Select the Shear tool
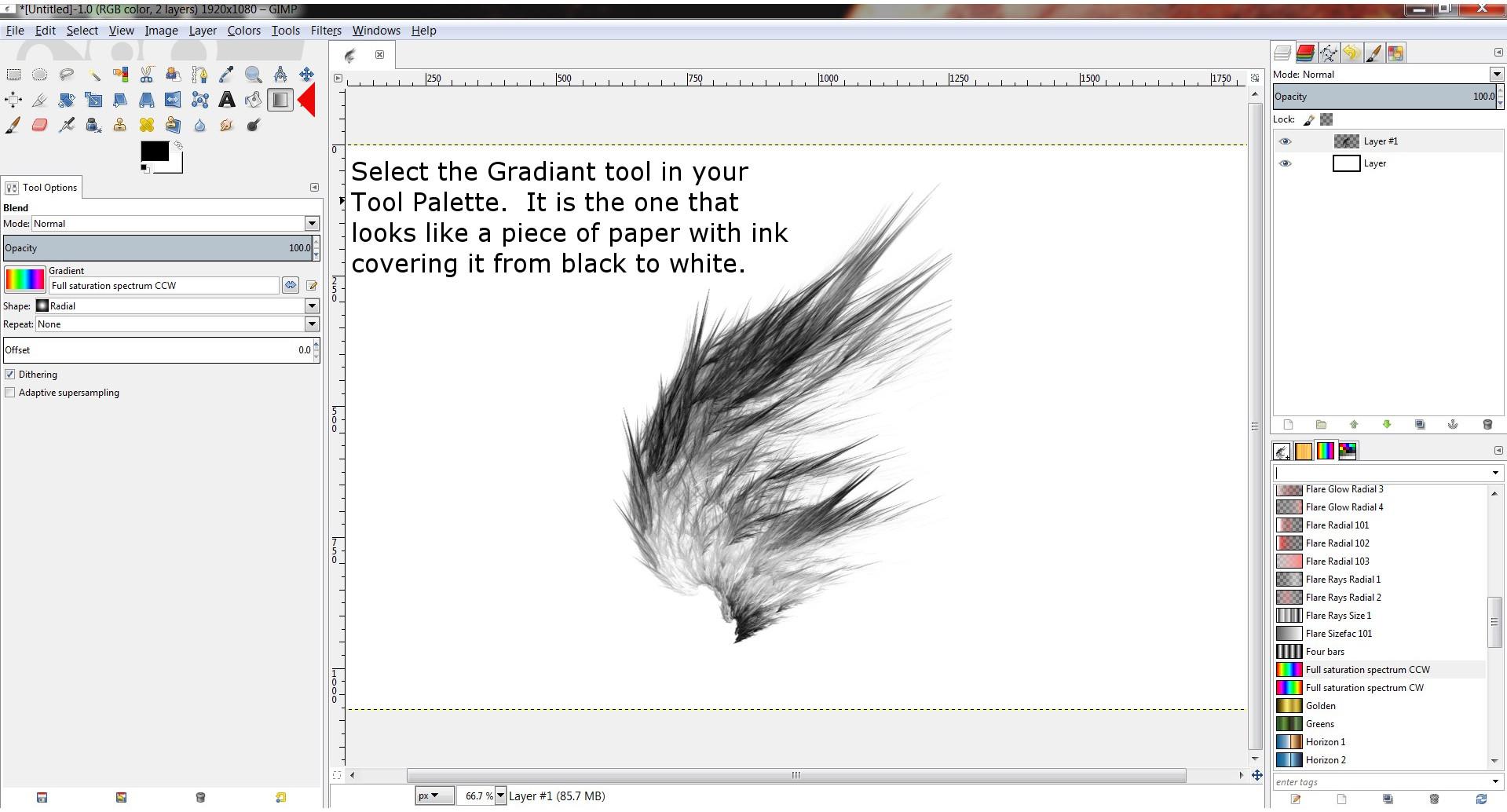Screen dimensions: 1507x812 120,100
